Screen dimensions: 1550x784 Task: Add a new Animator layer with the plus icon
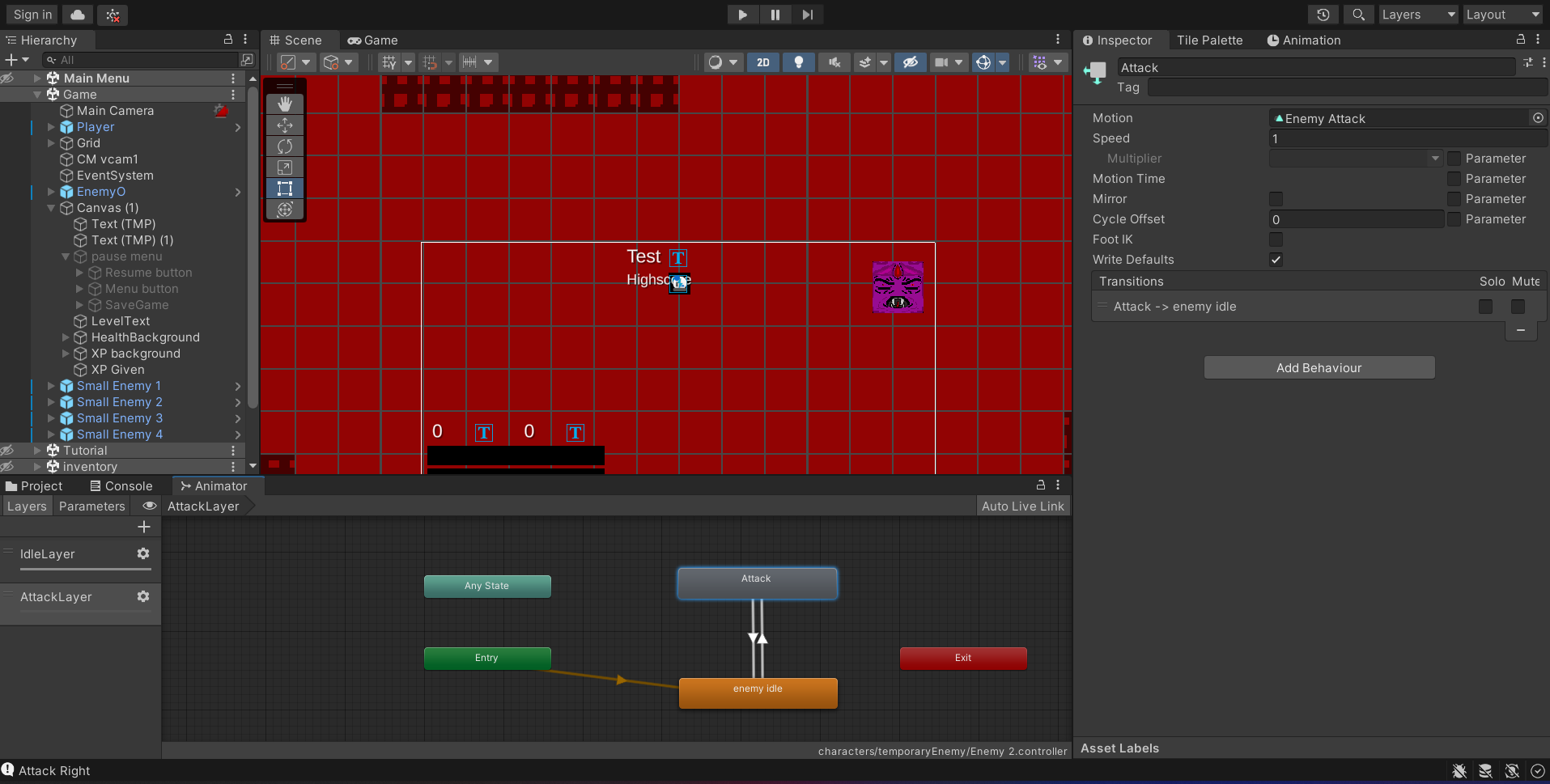(143, 527)
